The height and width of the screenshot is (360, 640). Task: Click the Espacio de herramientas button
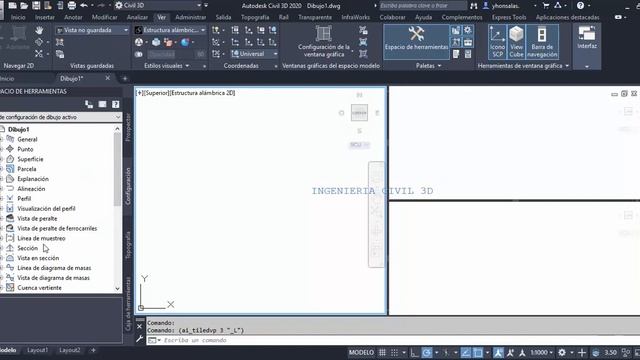click(416, 41)
